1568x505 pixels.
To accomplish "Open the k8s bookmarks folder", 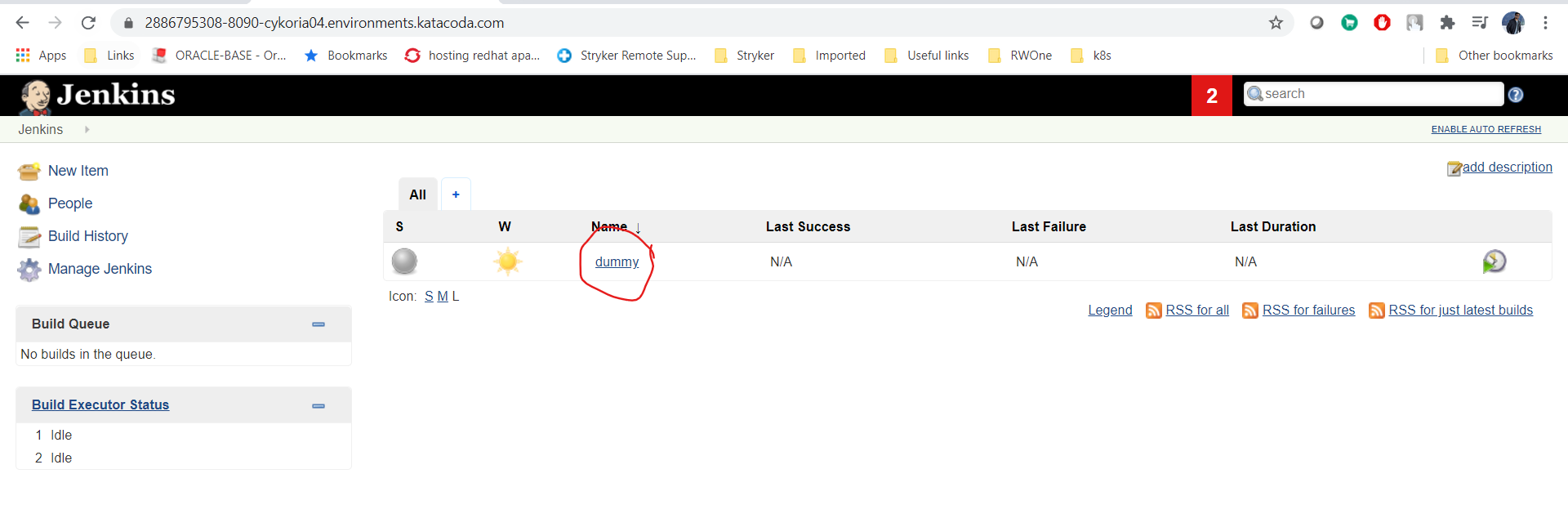I will click(x=1090, y=56).
